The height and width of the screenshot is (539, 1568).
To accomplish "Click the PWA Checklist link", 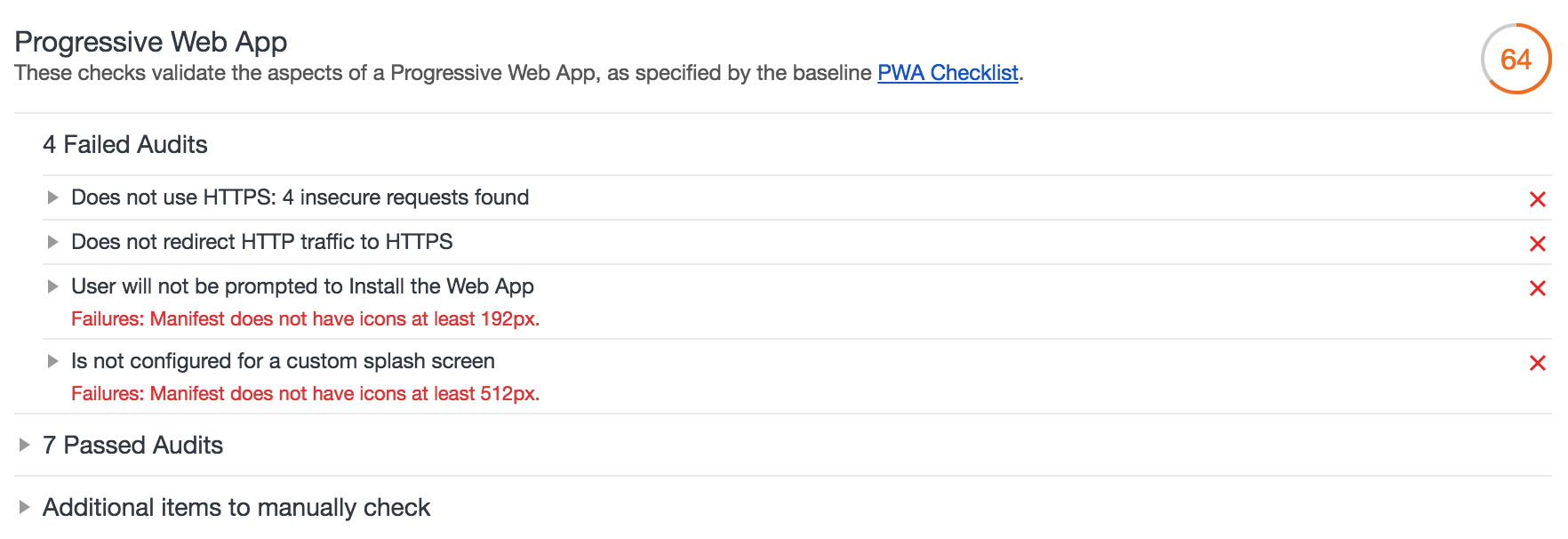I will click(x=948, y=73).
